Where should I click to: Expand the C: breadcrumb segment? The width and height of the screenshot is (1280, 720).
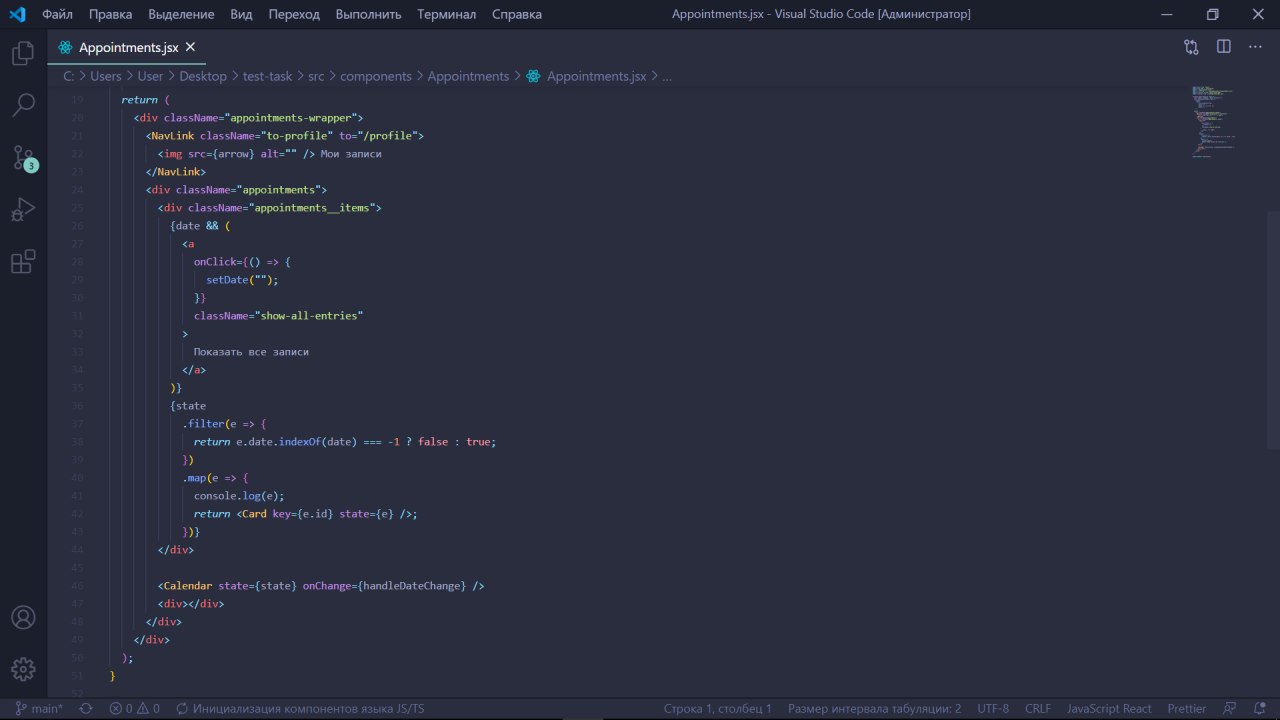[68, 76]
